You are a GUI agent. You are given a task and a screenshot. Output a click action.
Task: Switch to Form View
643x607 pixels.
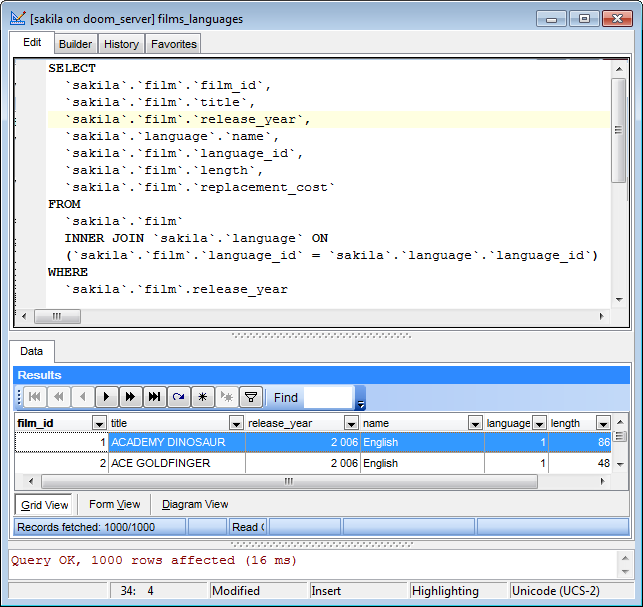coord(115,504)
